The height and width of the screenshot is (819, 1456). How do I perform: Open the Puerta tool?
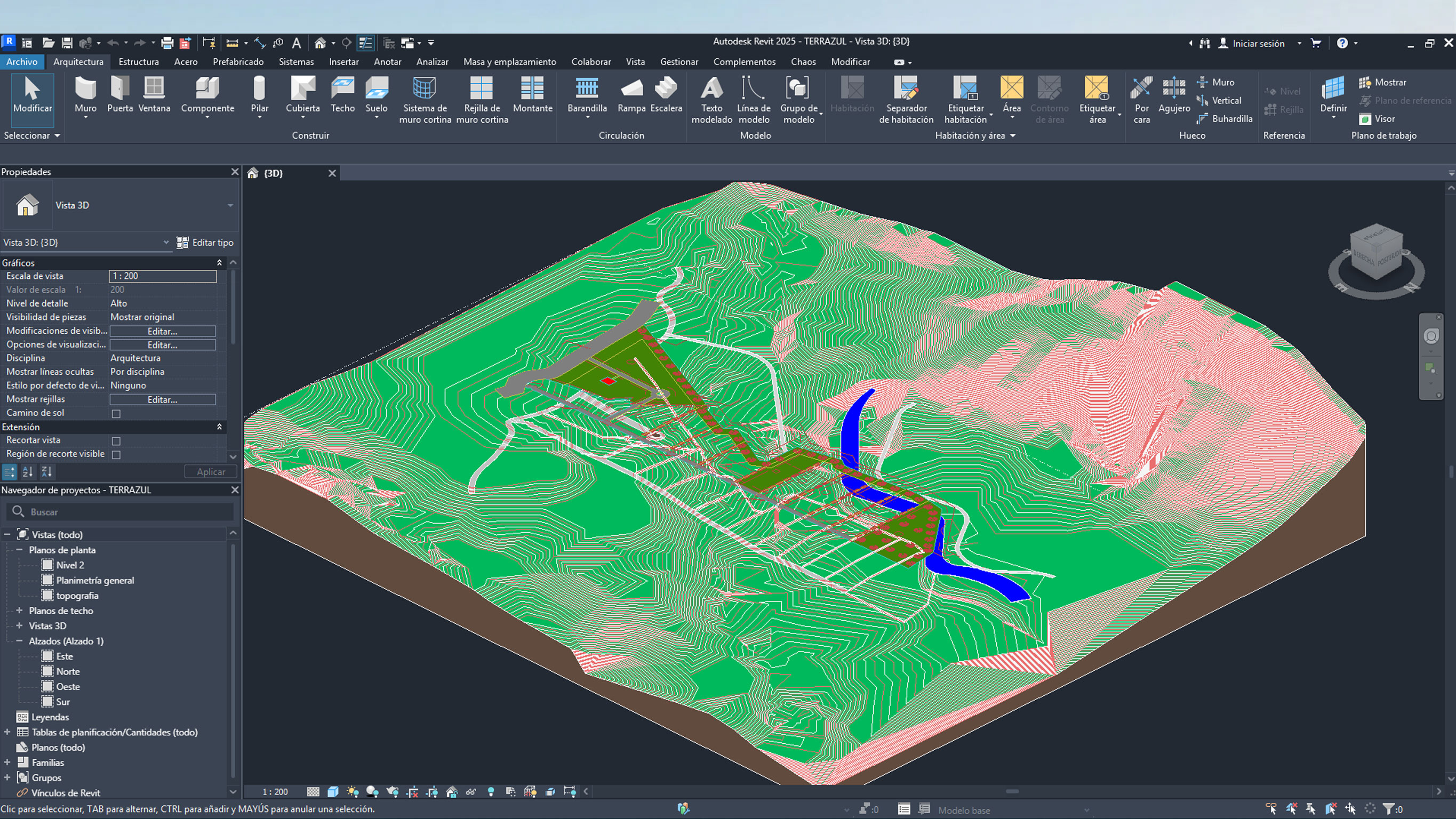click(120, 93)
